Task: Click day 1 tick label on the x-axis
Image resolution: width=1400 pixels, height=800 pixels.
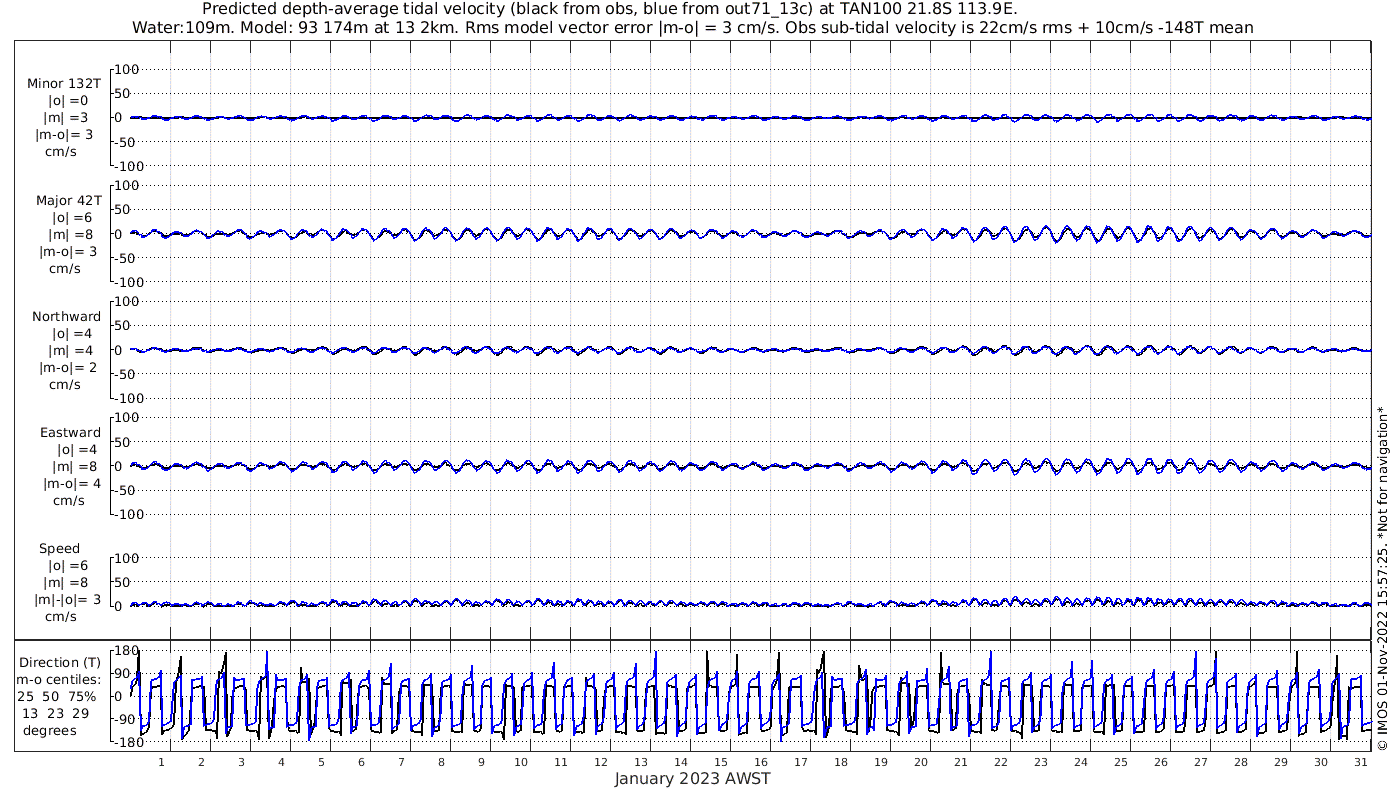Action: (161, 762)
